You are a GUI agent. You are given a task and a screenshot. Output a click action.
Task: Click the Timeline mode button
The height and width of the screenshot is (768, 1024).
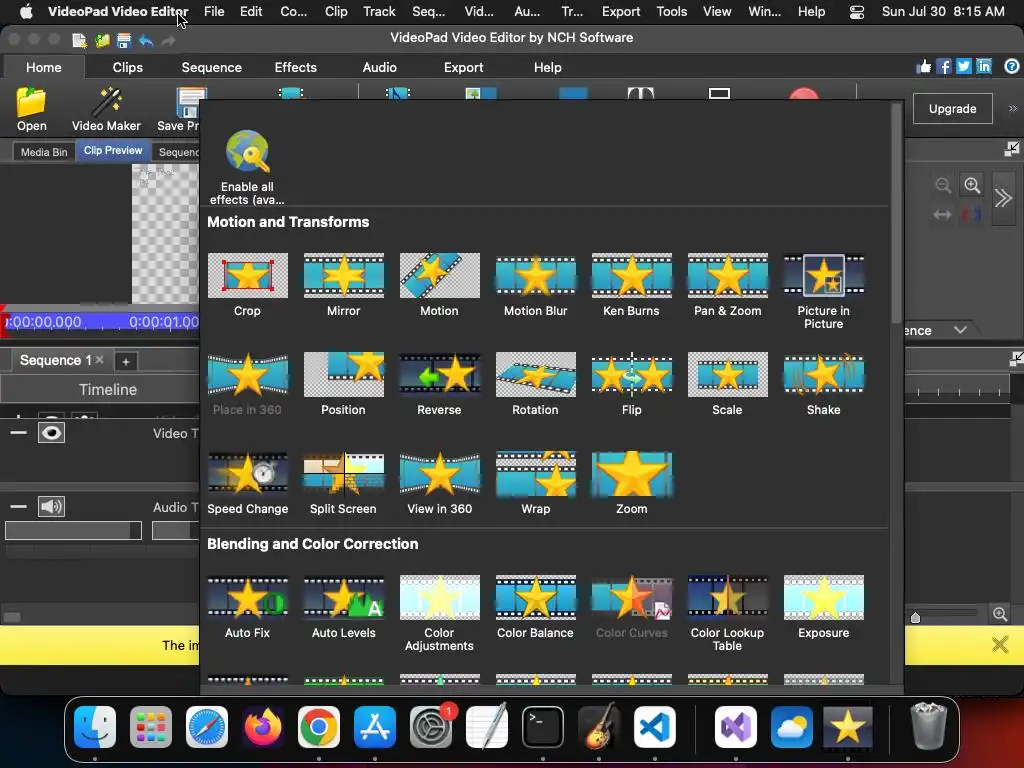pyautogui.click(x=107, y=390)
